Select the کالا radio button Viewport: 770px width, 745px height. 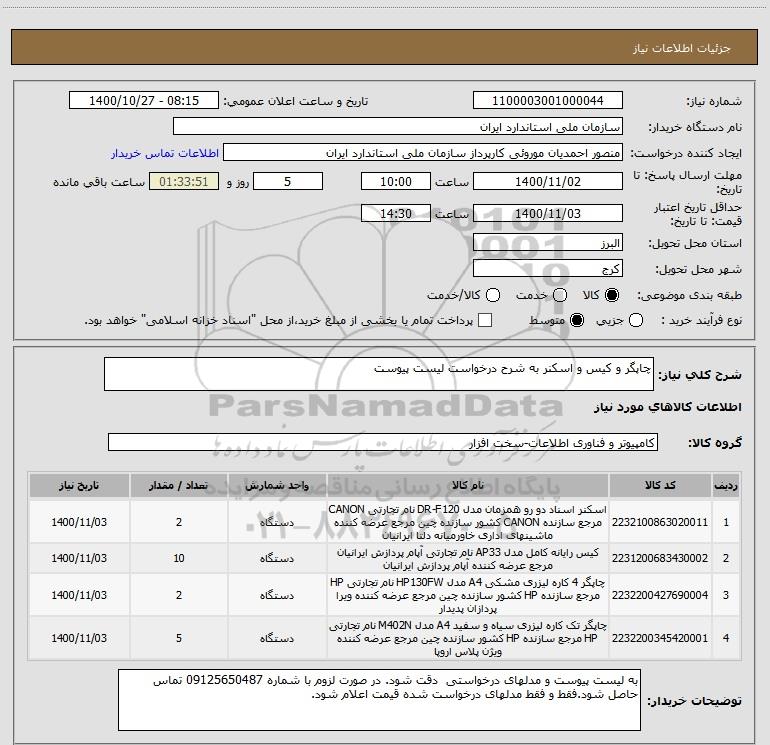(x=612, y=295)
